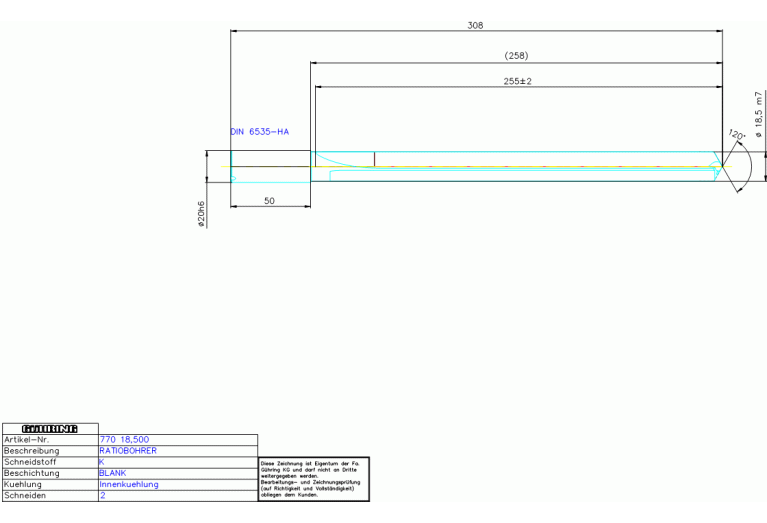Click the article number value 770 18,500

(124, 440)
